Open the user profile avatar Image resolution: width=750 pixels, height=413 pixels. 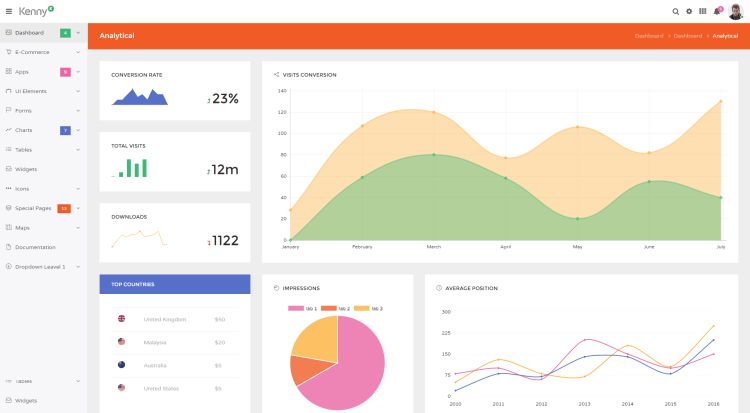pos(735,11)
